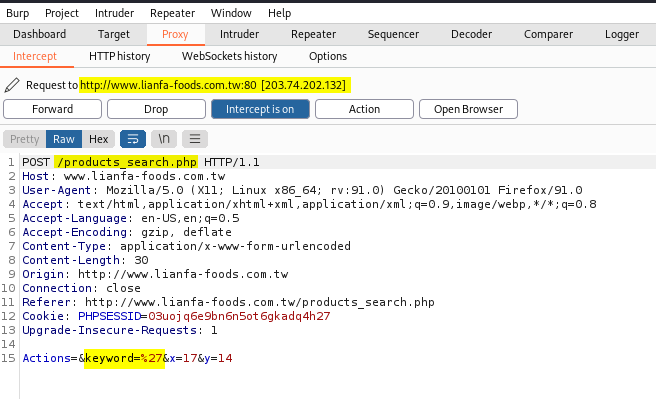
Task: Toggle the \n non-printable characters button
Action: (164, 139)
